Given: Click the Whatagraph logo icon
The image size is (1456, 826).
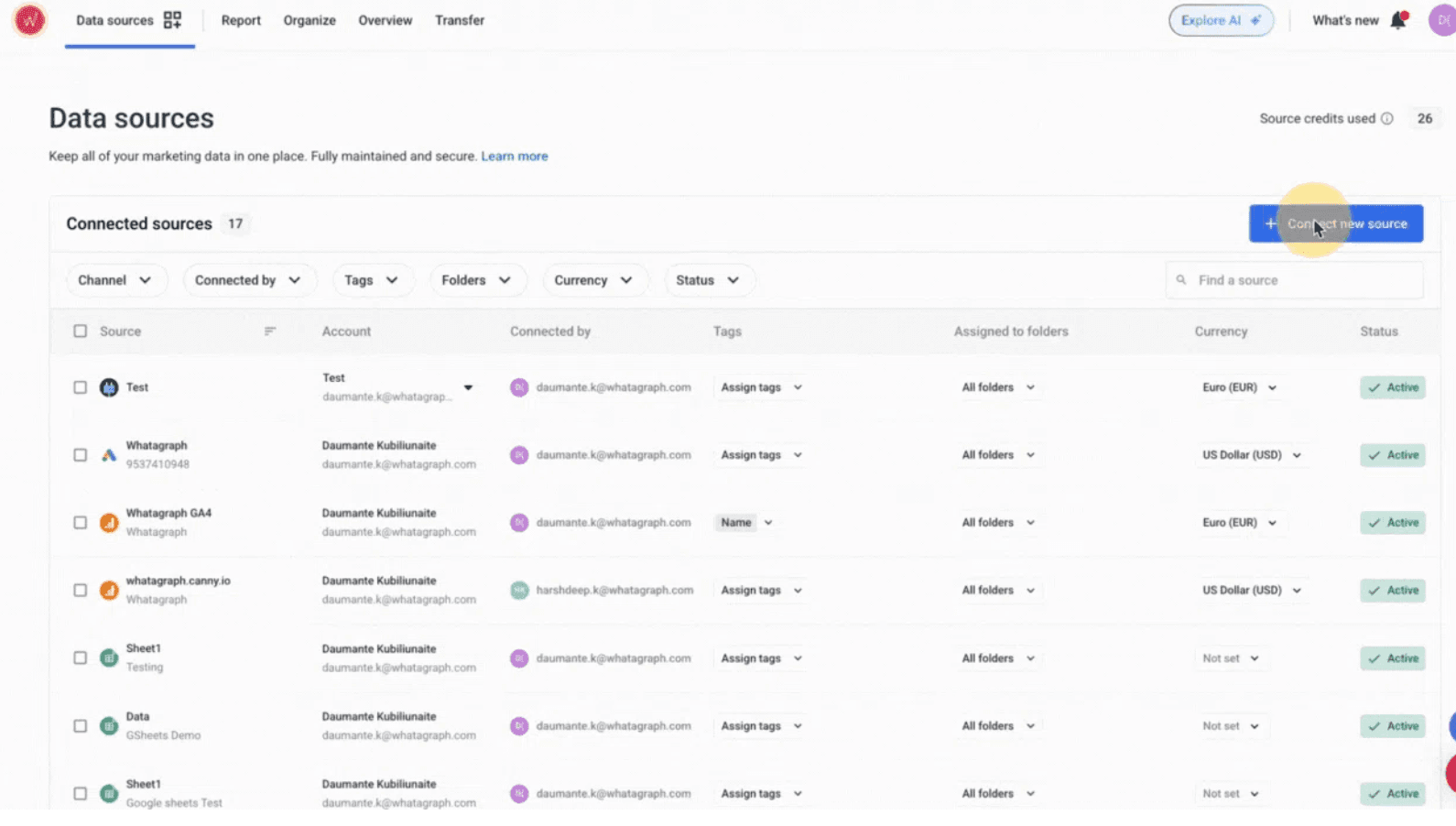Looking at the screenshot, I should click(29, 20).
